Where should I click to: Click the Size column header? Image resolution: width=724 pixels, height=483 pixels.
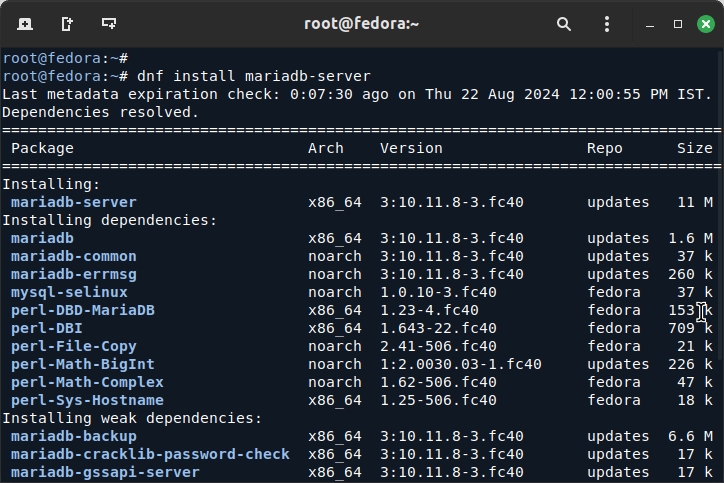click(695, 148)
